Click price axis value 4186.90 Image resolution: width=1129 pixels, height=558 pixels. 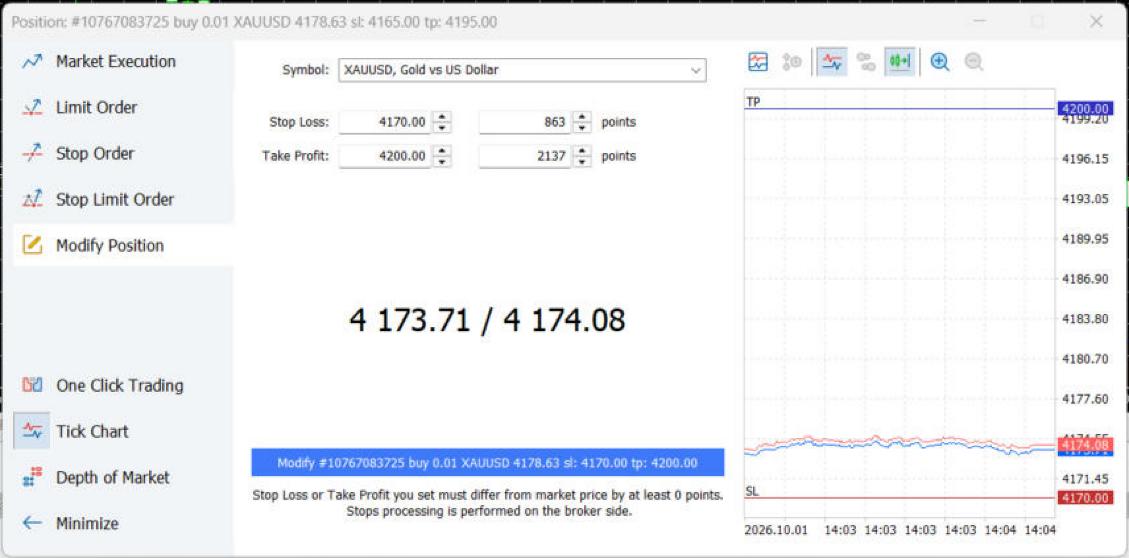[x=1085, y=279]
